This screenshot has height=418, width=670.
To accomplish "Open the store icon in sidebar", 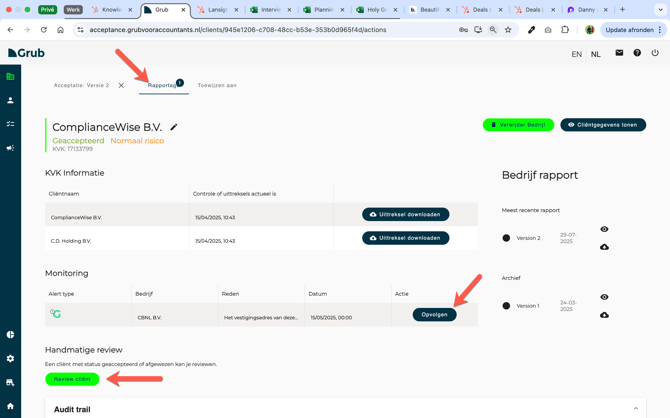I will tap(10, 383).
